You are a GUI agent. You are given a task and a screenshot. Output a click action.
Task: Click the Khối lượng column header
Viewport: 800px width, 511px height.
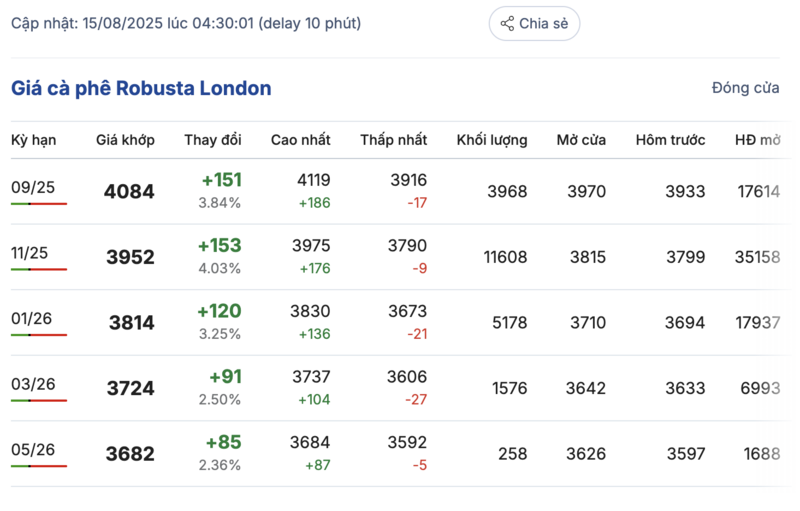tap(491, 140)
